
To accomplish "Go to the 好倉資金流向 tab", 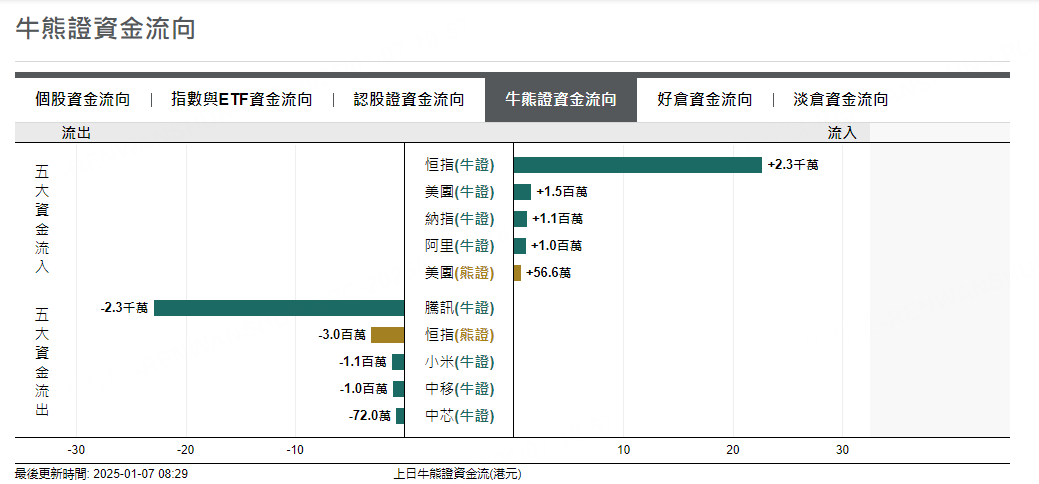I will [705, 100].
